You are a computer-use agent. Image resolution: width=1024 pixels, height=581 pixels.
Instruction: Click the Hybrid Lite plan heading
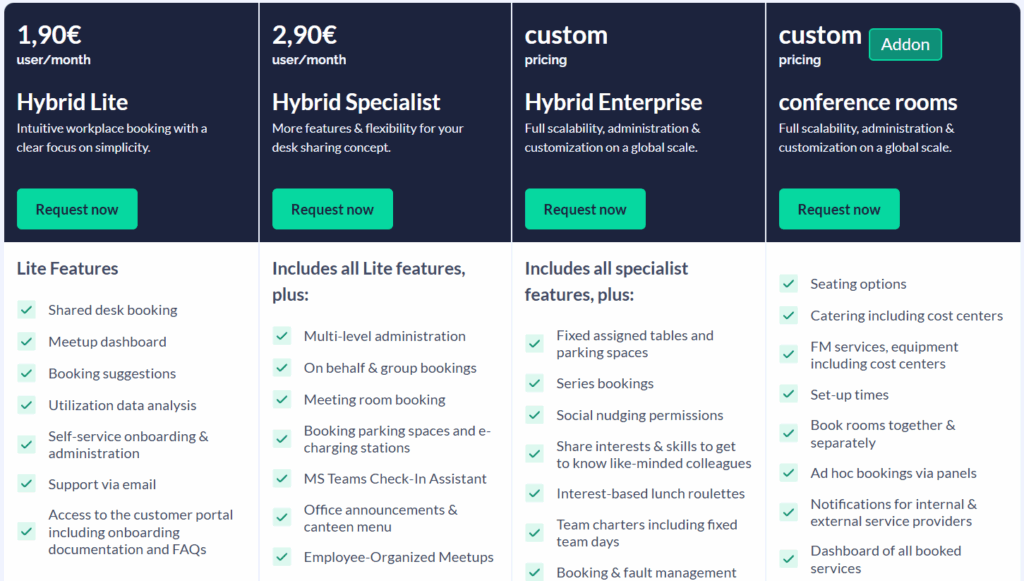[72, 102]
